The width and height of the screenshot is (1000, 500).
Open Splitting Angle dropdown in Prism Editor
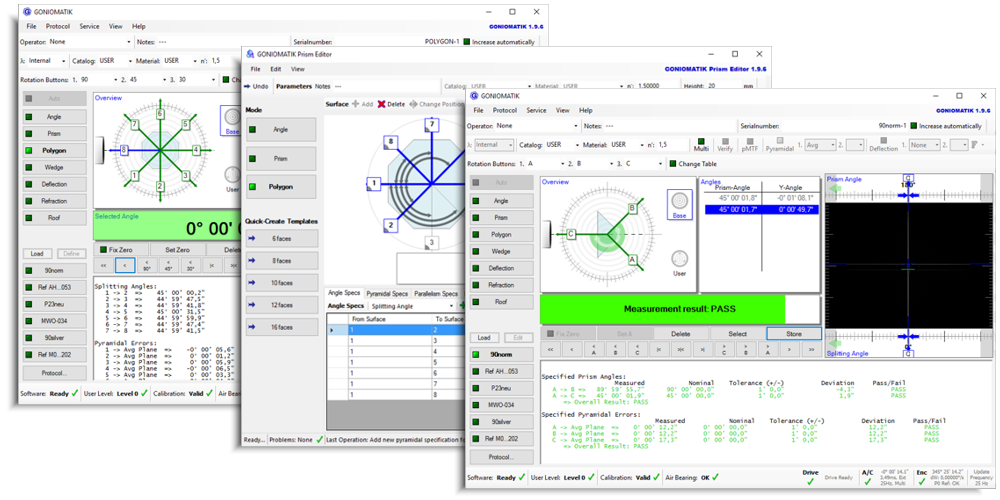click(412, 306)
